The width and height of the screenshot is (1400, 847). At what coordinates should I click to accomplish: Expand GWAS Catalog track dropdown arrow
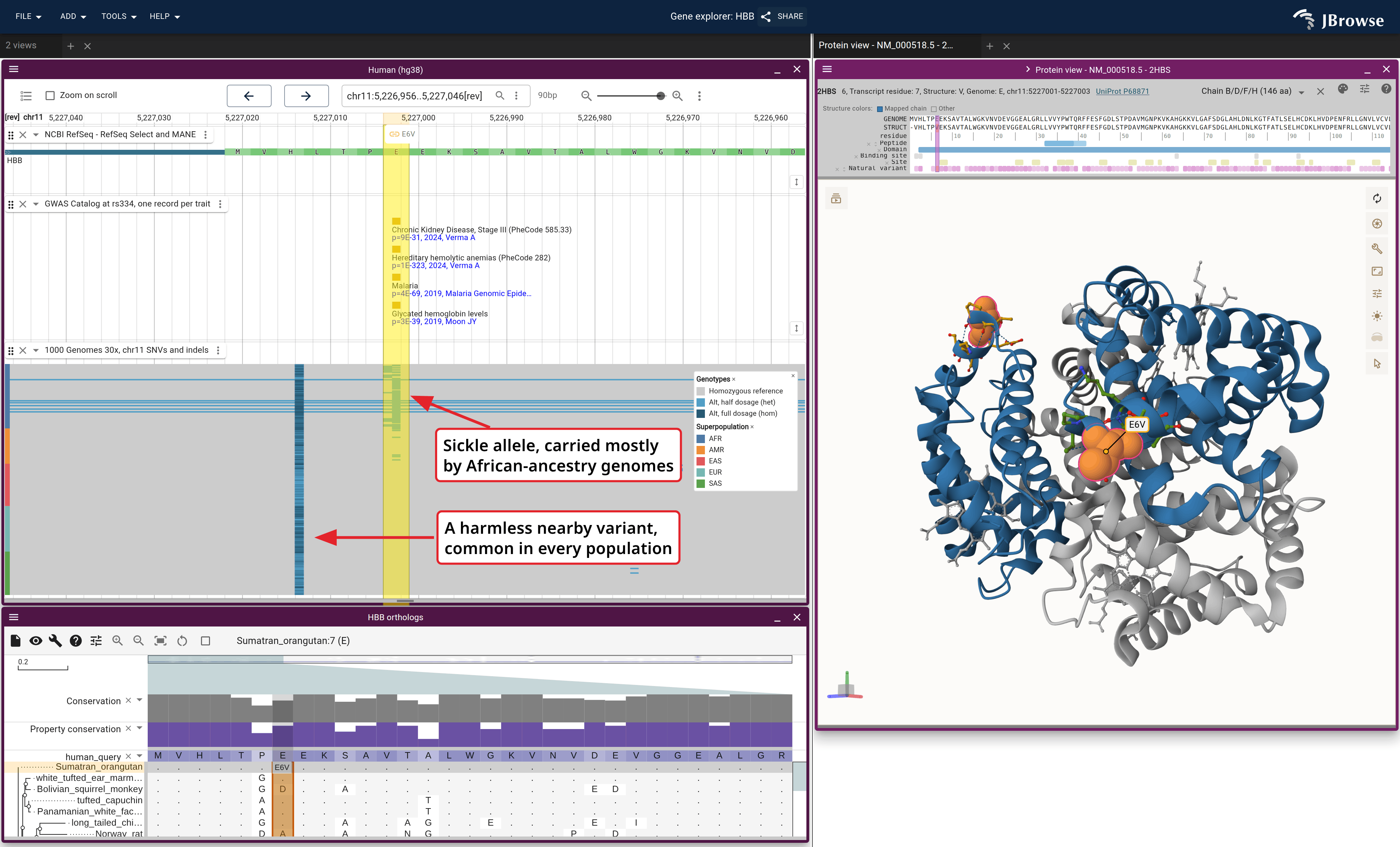36,204
